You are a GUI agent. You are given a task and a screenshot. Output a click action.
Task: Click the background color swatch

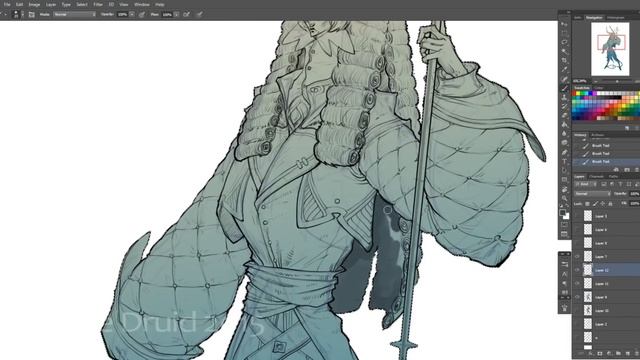pos(566,216)
